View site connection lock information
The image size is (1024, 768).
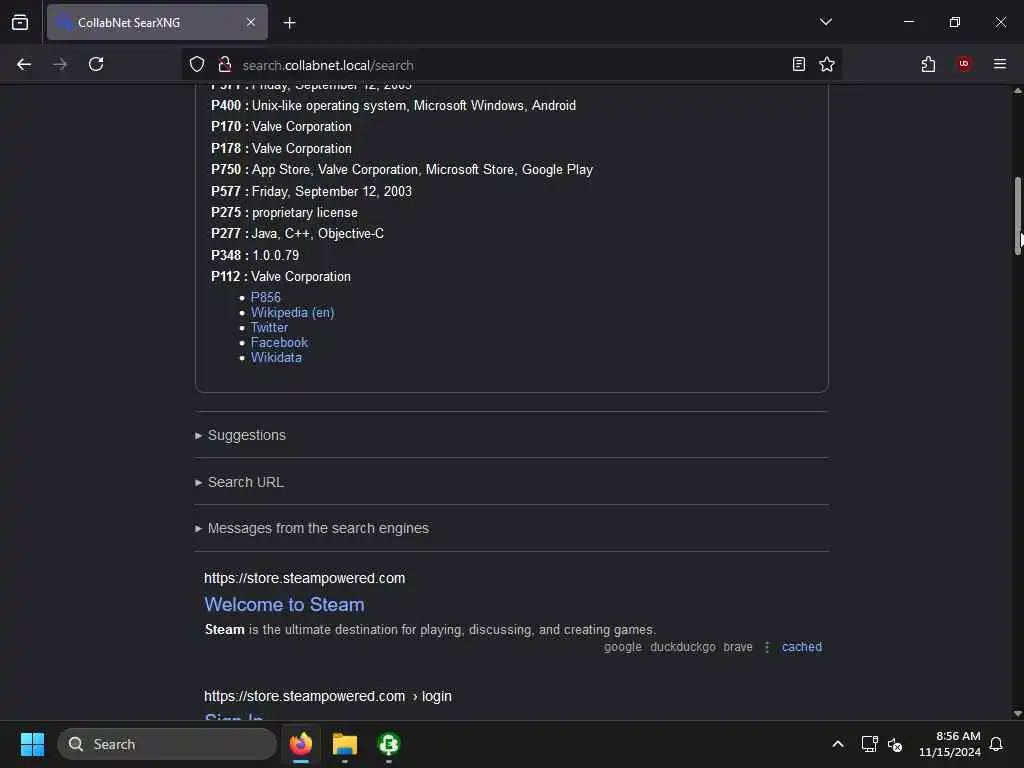click(225, 64)
